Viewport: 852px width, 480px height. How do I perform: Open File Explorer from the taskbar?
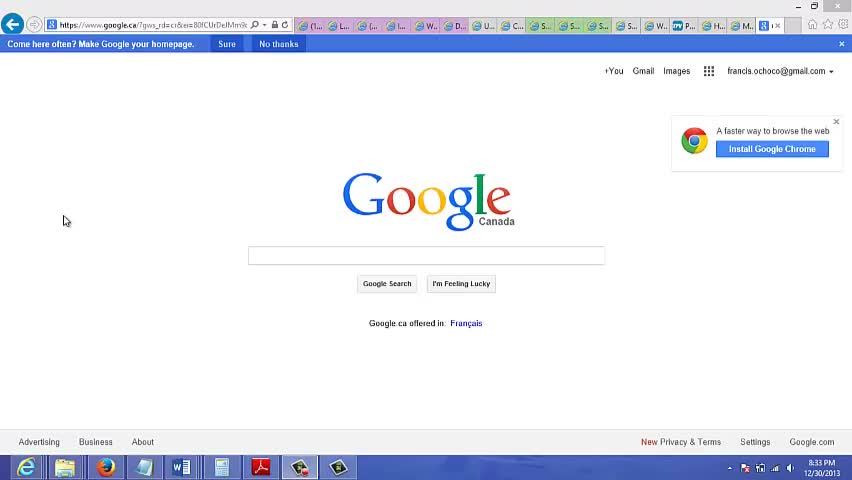[x=65, y=467]
